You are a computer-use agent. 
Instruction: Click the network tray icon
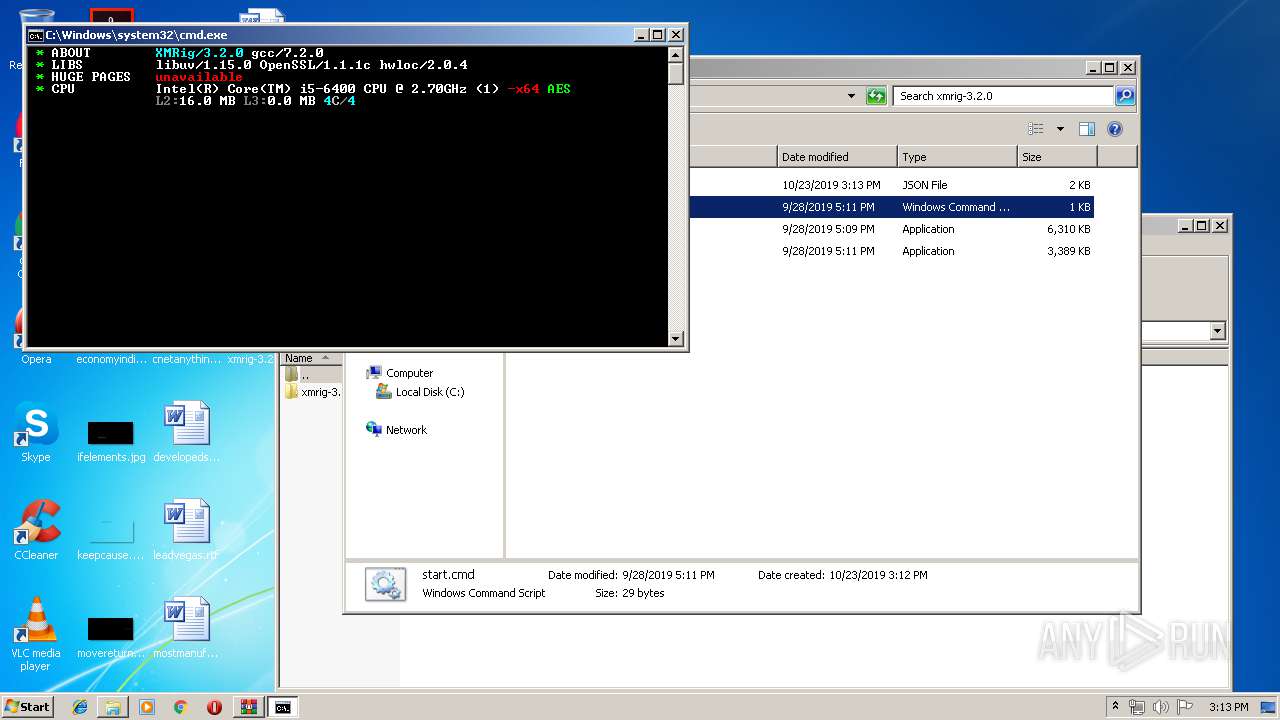pyautogui.click(x=1137, y=707)
